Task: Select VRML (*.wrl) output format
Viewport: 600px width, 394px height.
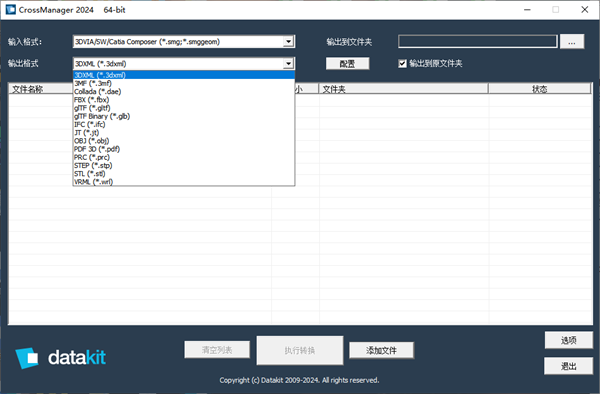Action: [x=184, y=182]
